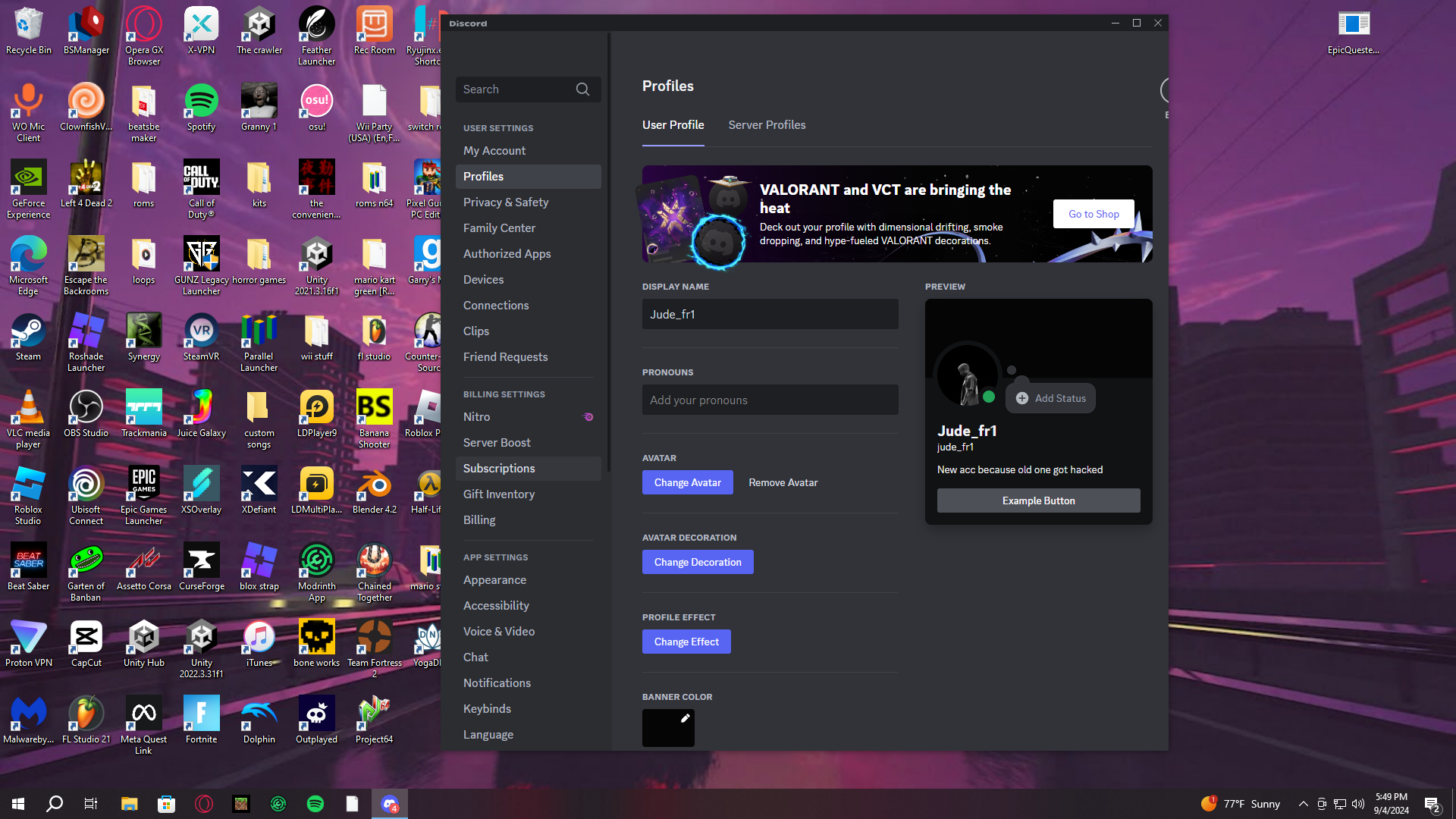Image resolution: width=1456 pixels, height=819 pixels.
Task: Click the search magnifier icon in settings
Action: 582,89
